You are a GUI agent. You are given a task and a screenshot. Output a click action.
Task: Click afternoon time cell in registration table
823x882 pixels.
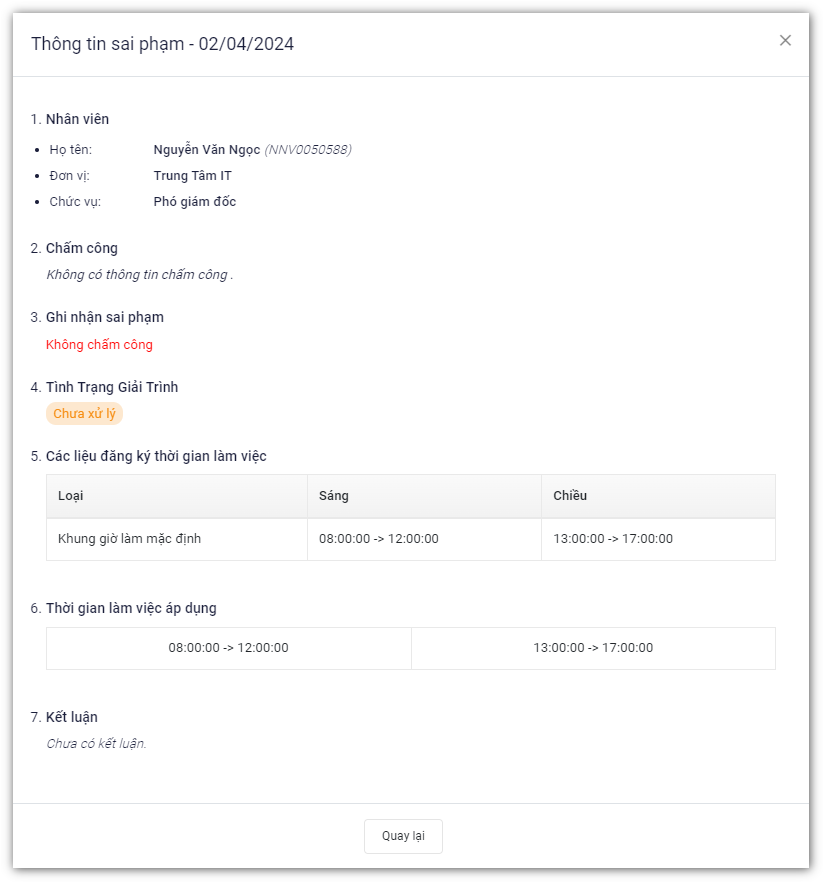tap(612, 539)
